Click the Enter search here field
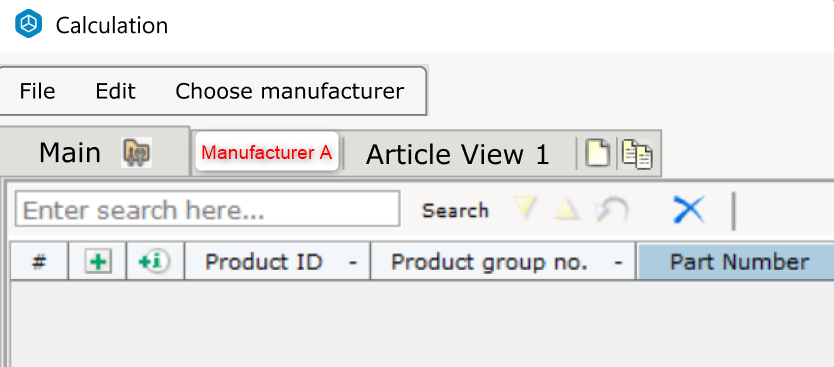 pos(207,209)
